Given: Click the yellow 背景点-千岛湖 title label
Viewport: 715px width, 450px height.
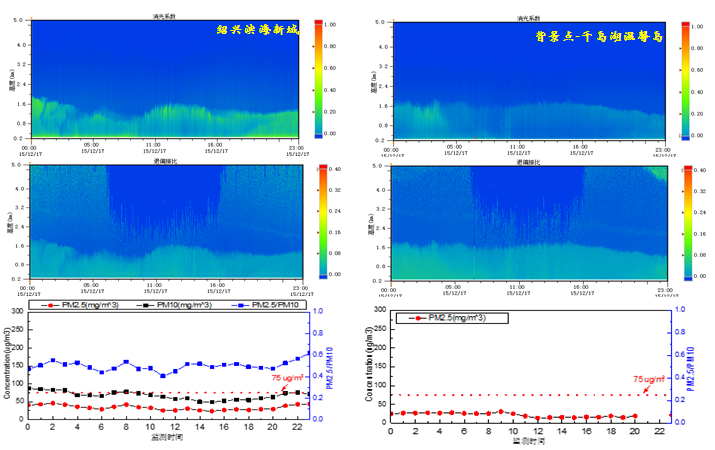Looking at the screenshot, I should pos(597,37).
